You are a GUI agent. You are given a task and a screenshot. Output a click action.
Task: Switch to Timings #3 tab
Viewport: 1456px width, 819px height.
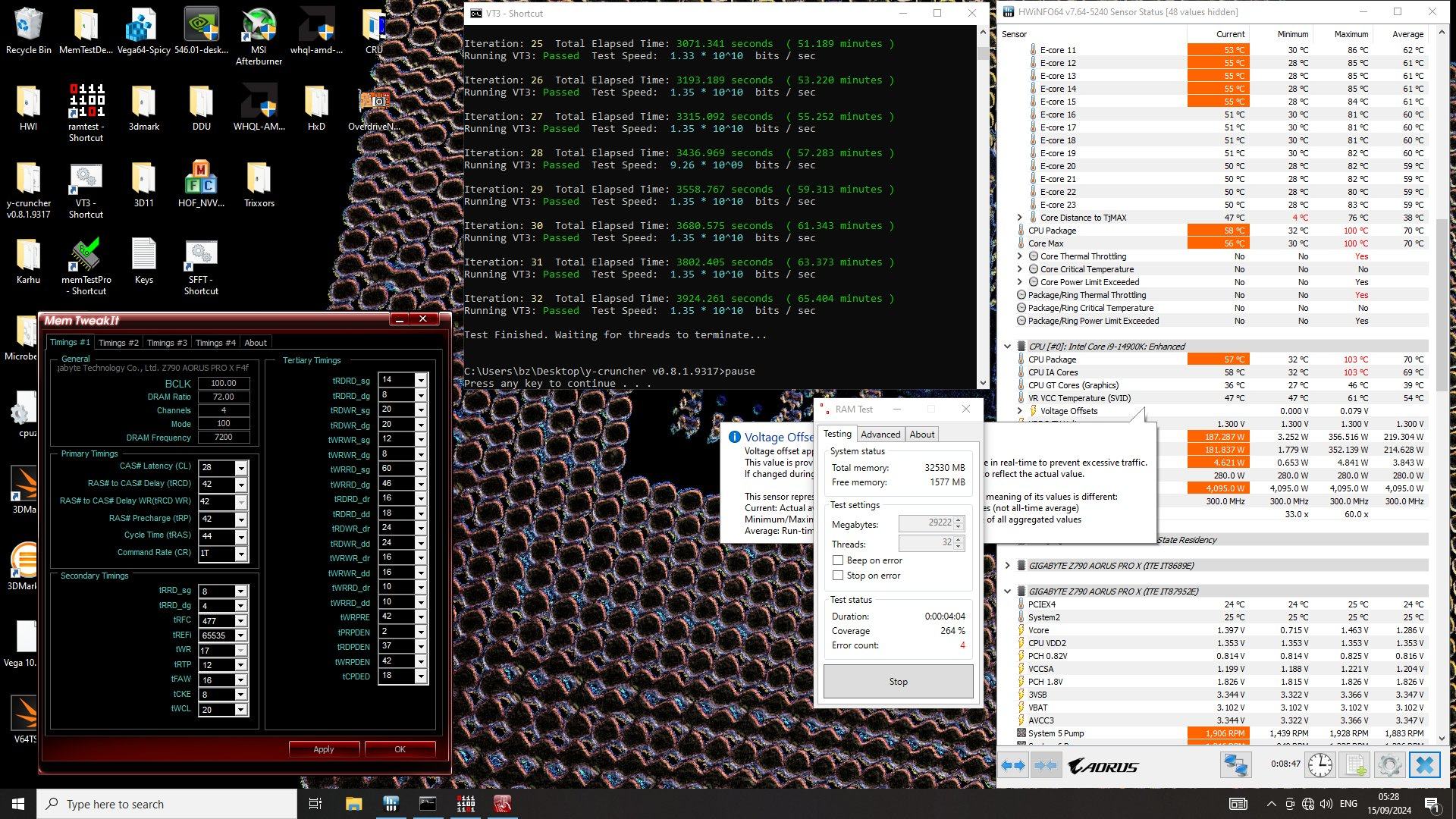[167, 343]
